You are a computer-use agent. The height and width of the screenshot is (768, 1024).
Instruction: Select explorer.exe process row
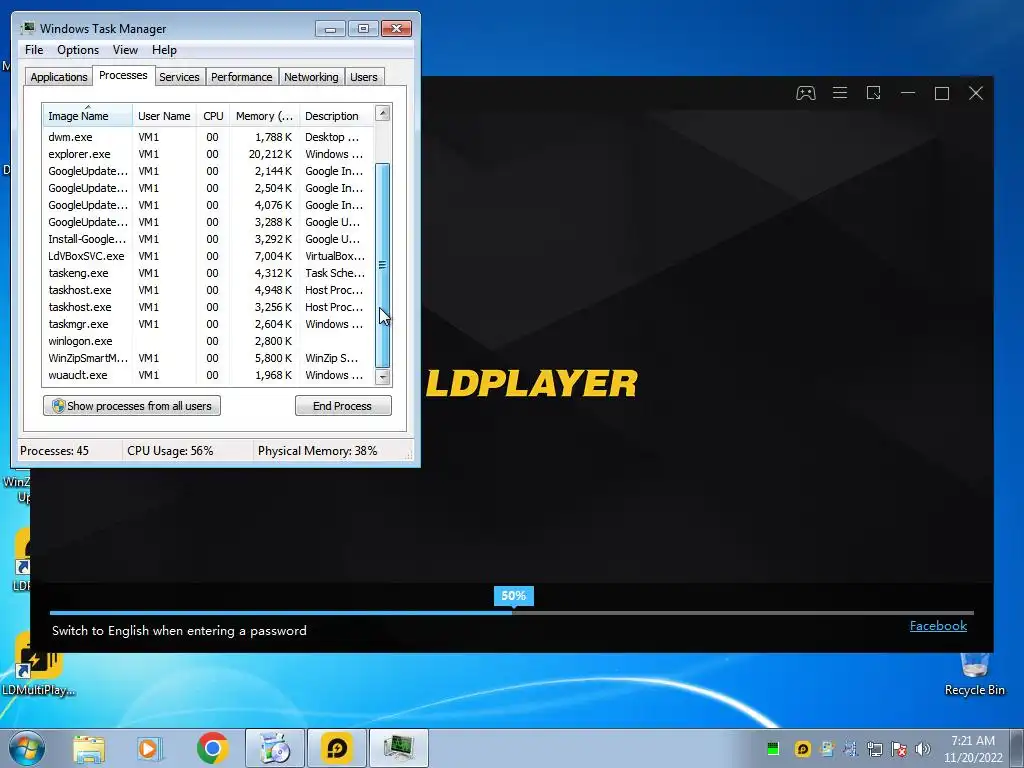click(208, 154)
